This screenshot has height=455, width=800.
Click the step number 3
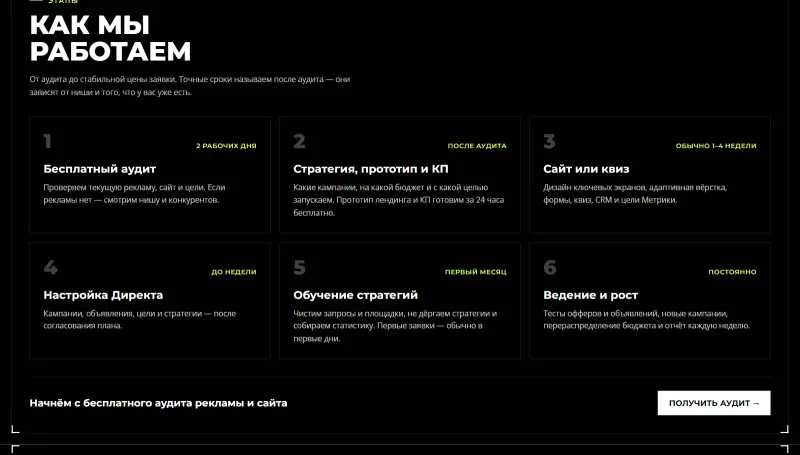(549, 141)
